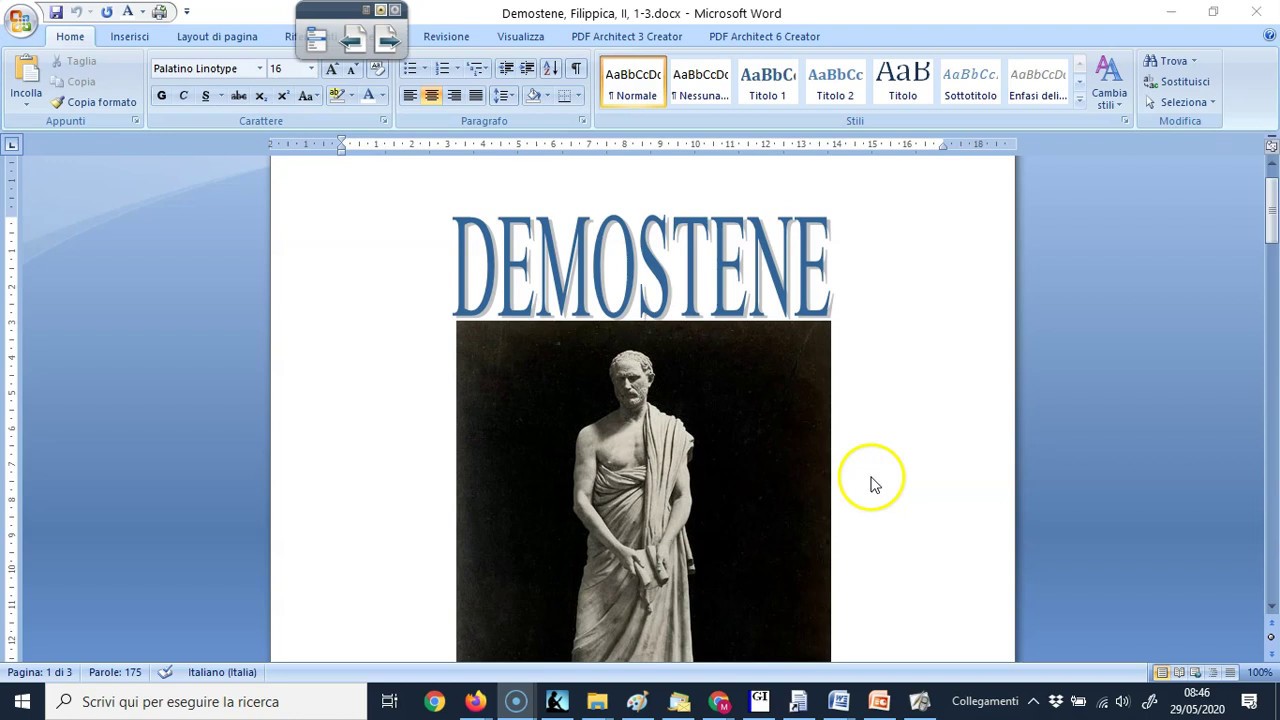Apply strikethrough (abc) formatting
The width and height of the screenshot is (1280, 720).
(238, 96)
